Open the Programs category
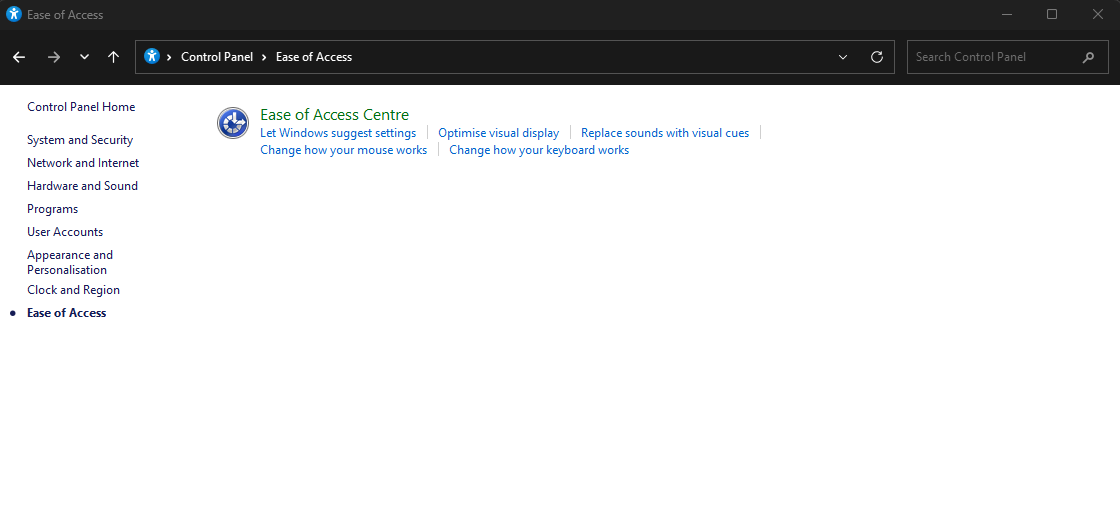This screenshot has height=513, width=1120. (52, 209)
